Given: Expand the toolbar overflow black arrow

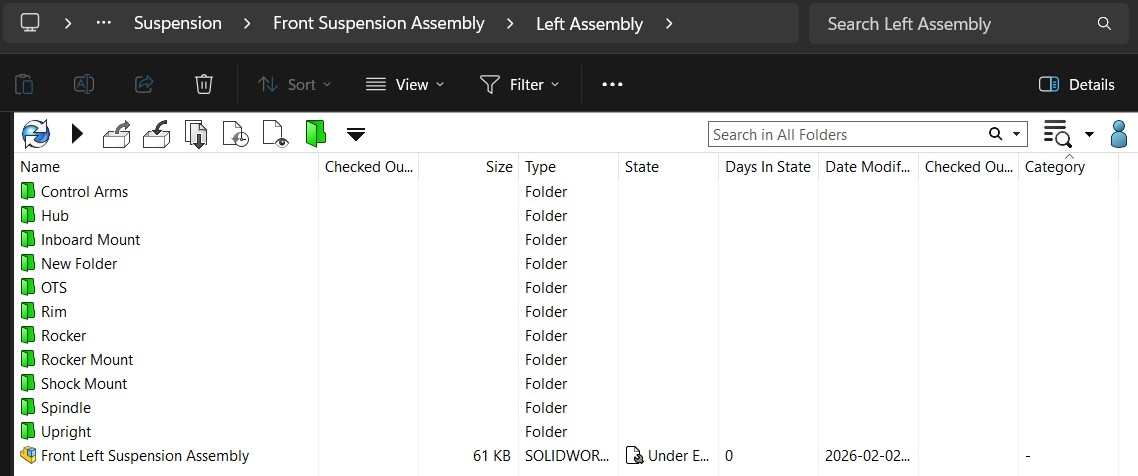Looking at the screenshot, I should tap(356, 134).
